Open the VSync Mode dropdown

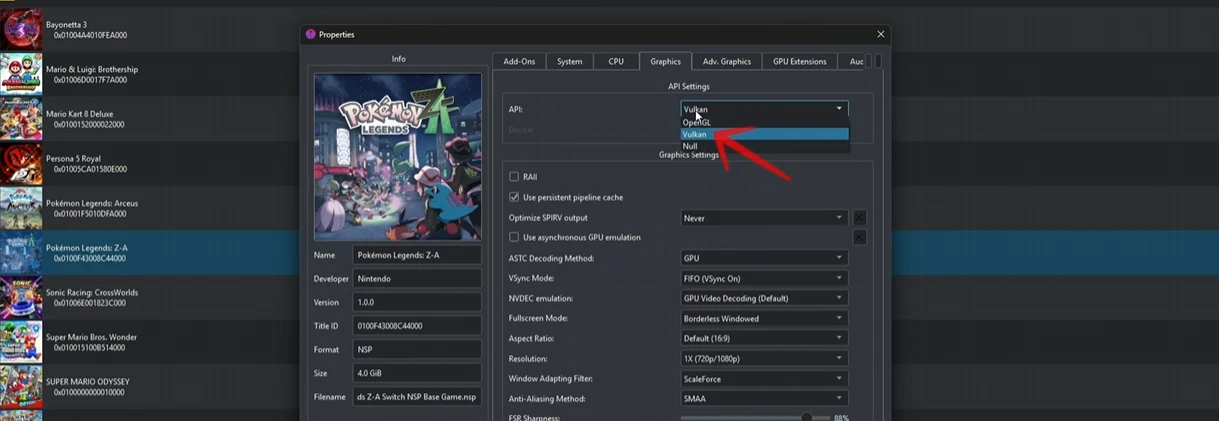764,278
